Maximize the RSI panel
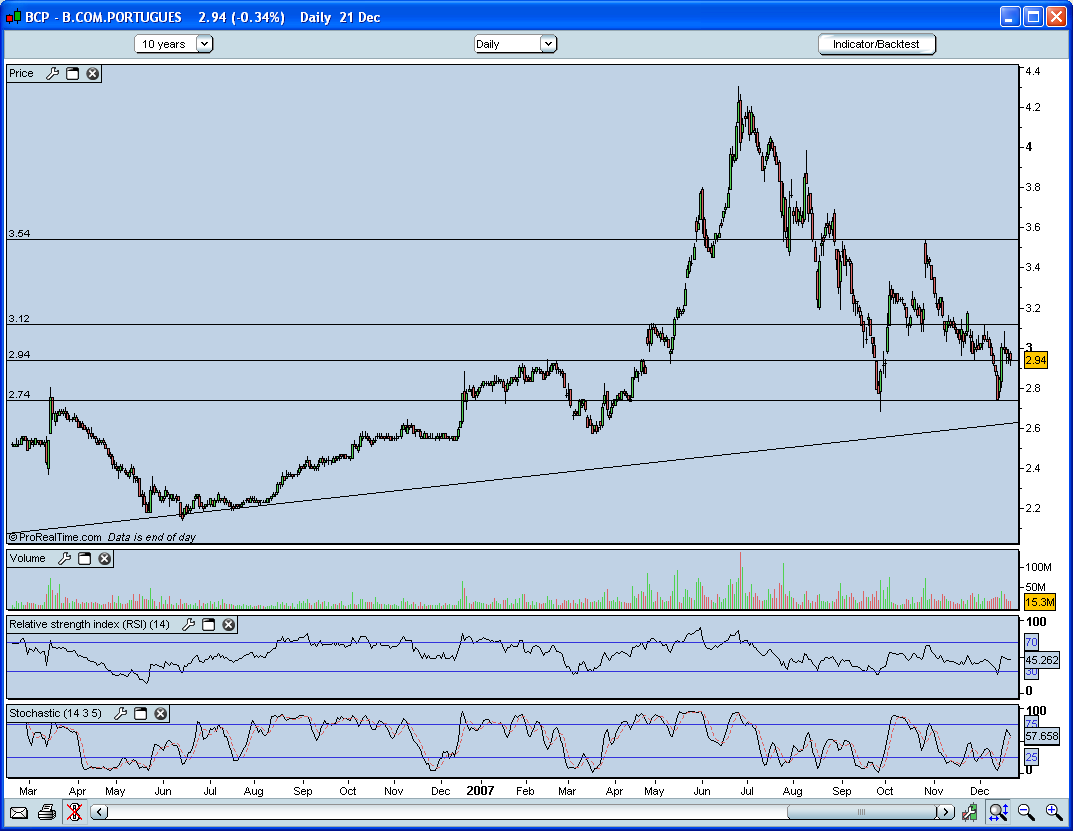This screenshot has width=1073, height=831. click(209, 624)
